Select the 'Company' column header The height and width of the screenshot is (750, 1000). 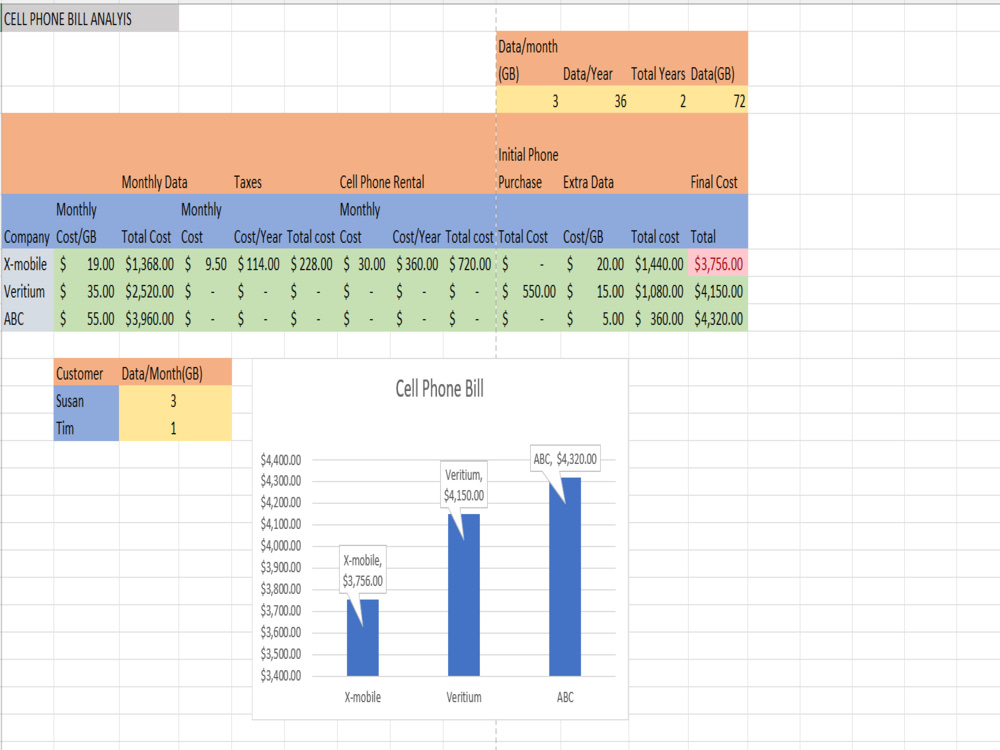click(x=27, y=237)
